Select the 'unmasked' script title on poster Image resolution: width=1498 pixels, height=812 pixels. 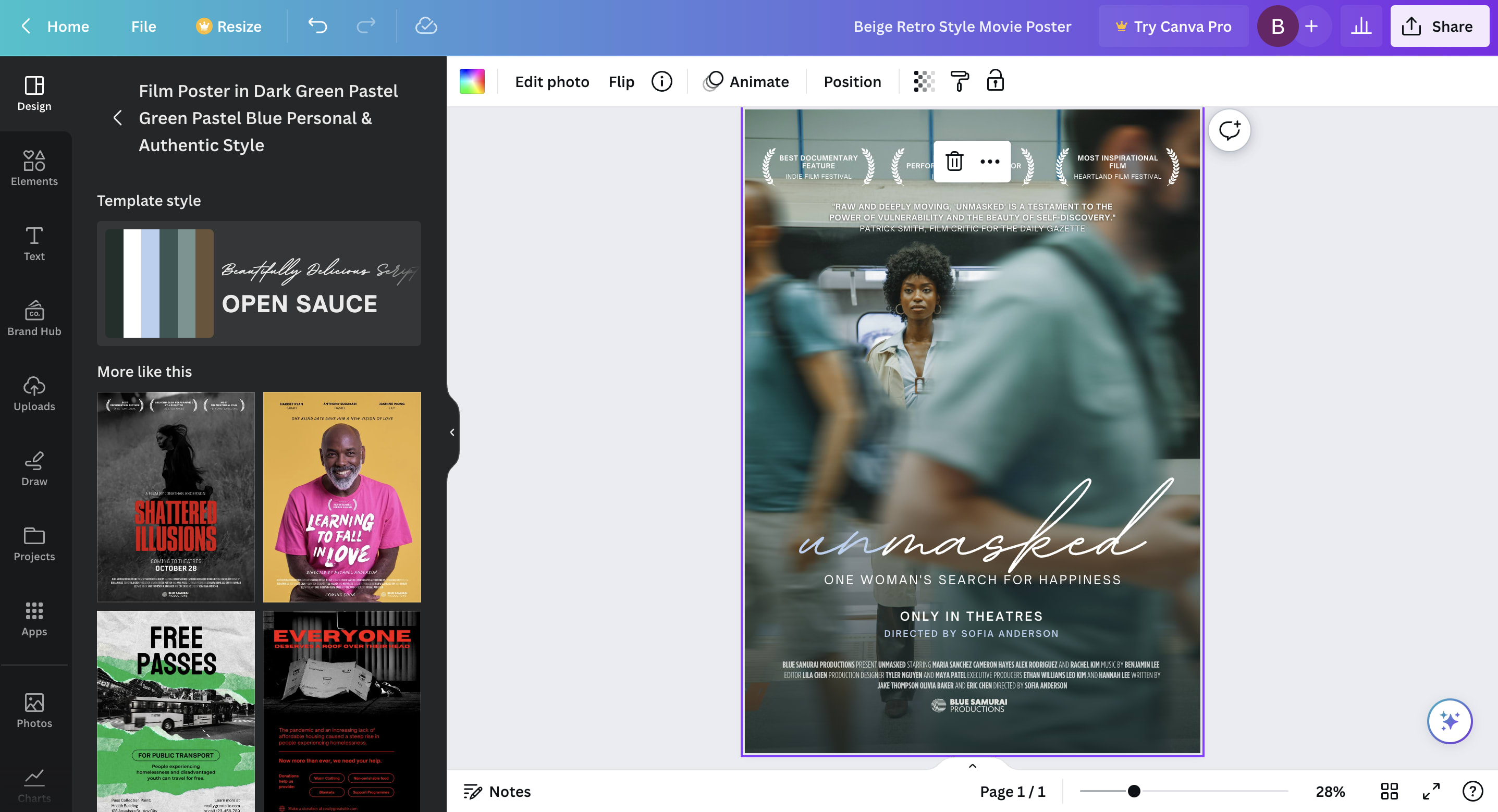(985, 526)
